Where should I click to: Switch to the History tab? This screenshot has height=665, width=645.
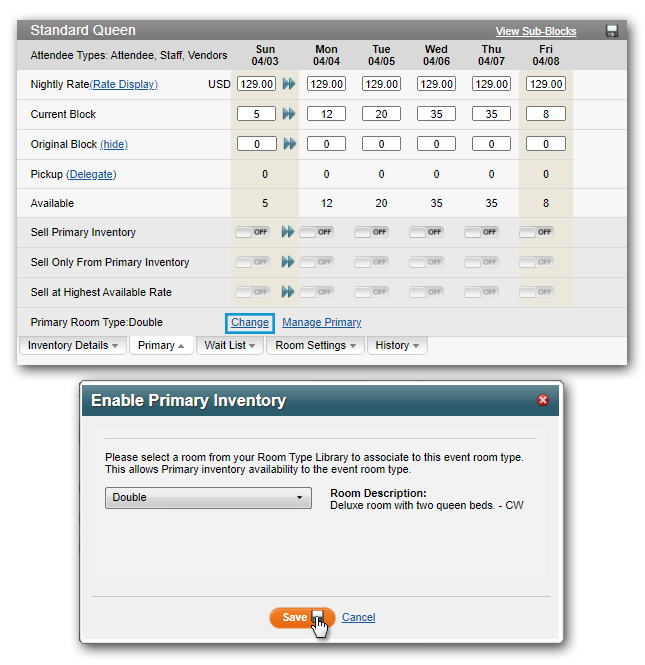coord(397,346)
